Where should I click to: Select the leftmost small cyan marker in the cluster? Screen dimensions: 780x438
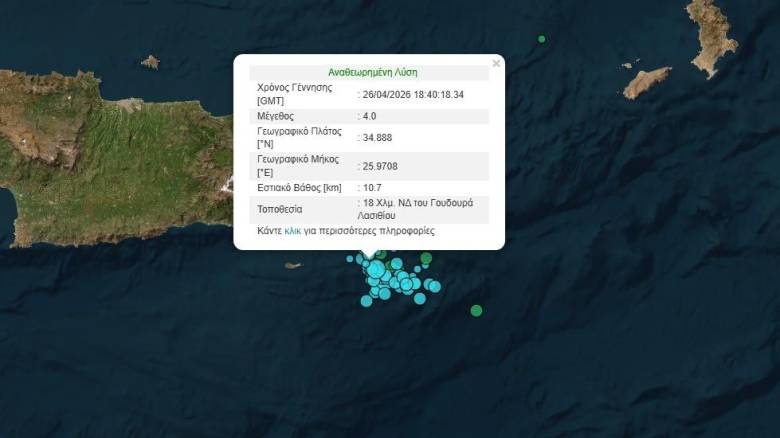(350, 259)
